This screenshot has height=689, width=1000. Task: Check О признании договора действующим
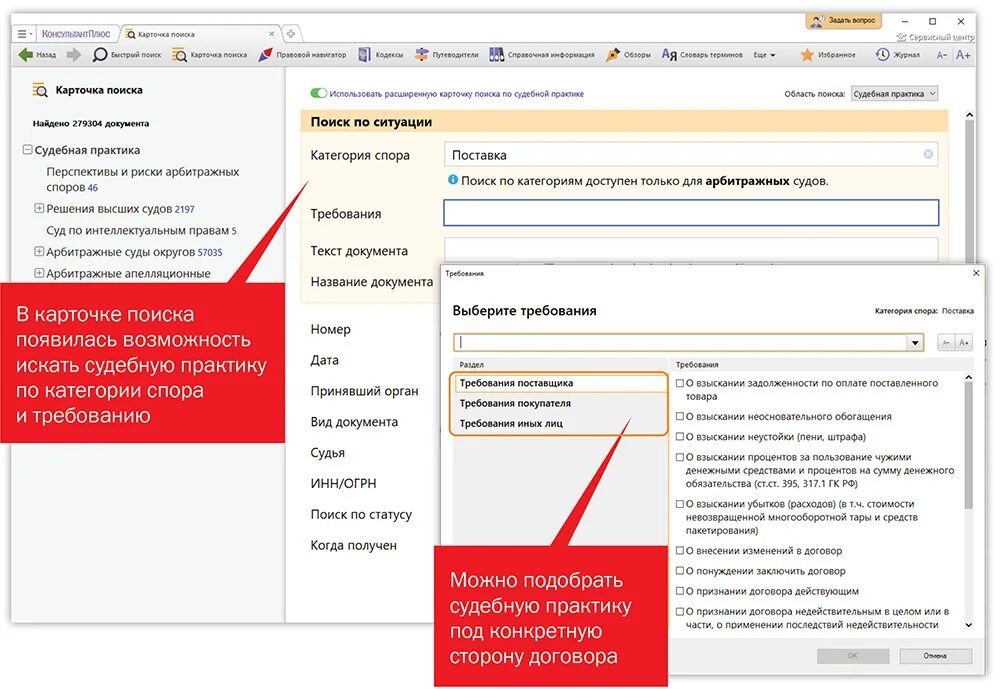(x=680, y=591)
